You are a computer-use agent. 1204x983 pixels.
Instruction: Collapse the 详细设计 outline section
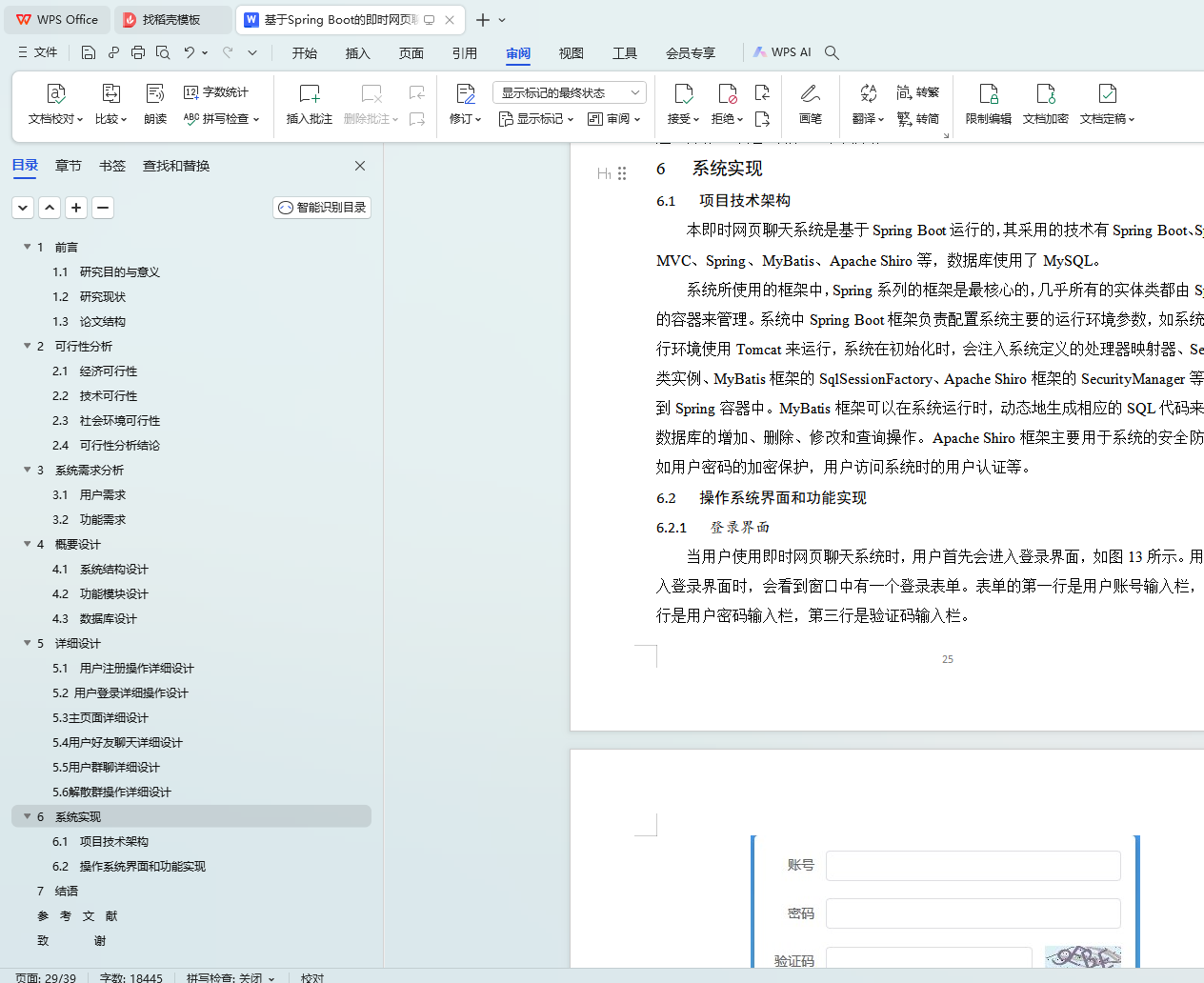27,643
